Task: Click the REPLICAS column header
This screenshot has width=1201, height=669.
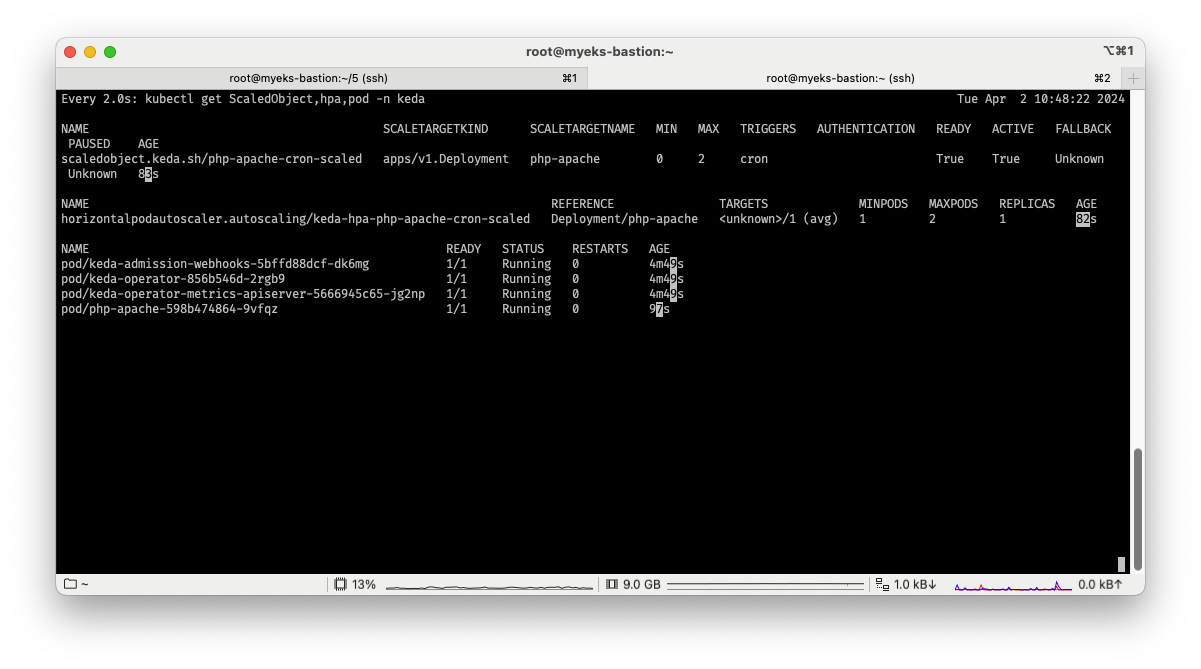Action: pos(1027,204)
